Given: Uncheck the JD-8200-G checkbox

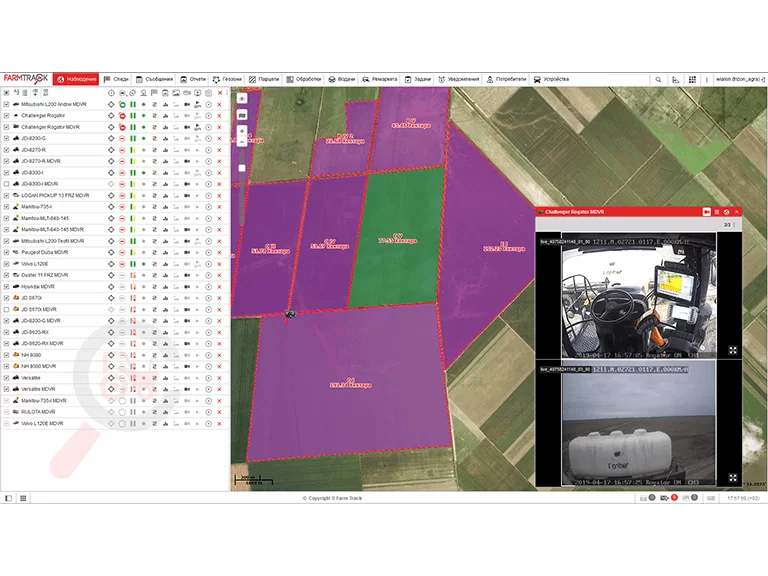Looking at the screenshot, I should point(6,139).
